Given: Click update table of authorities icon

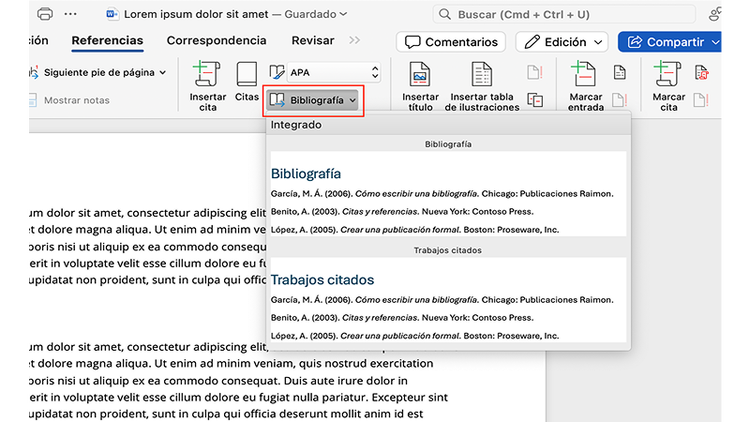Looking at the screenshot, I should coord(701,100).
